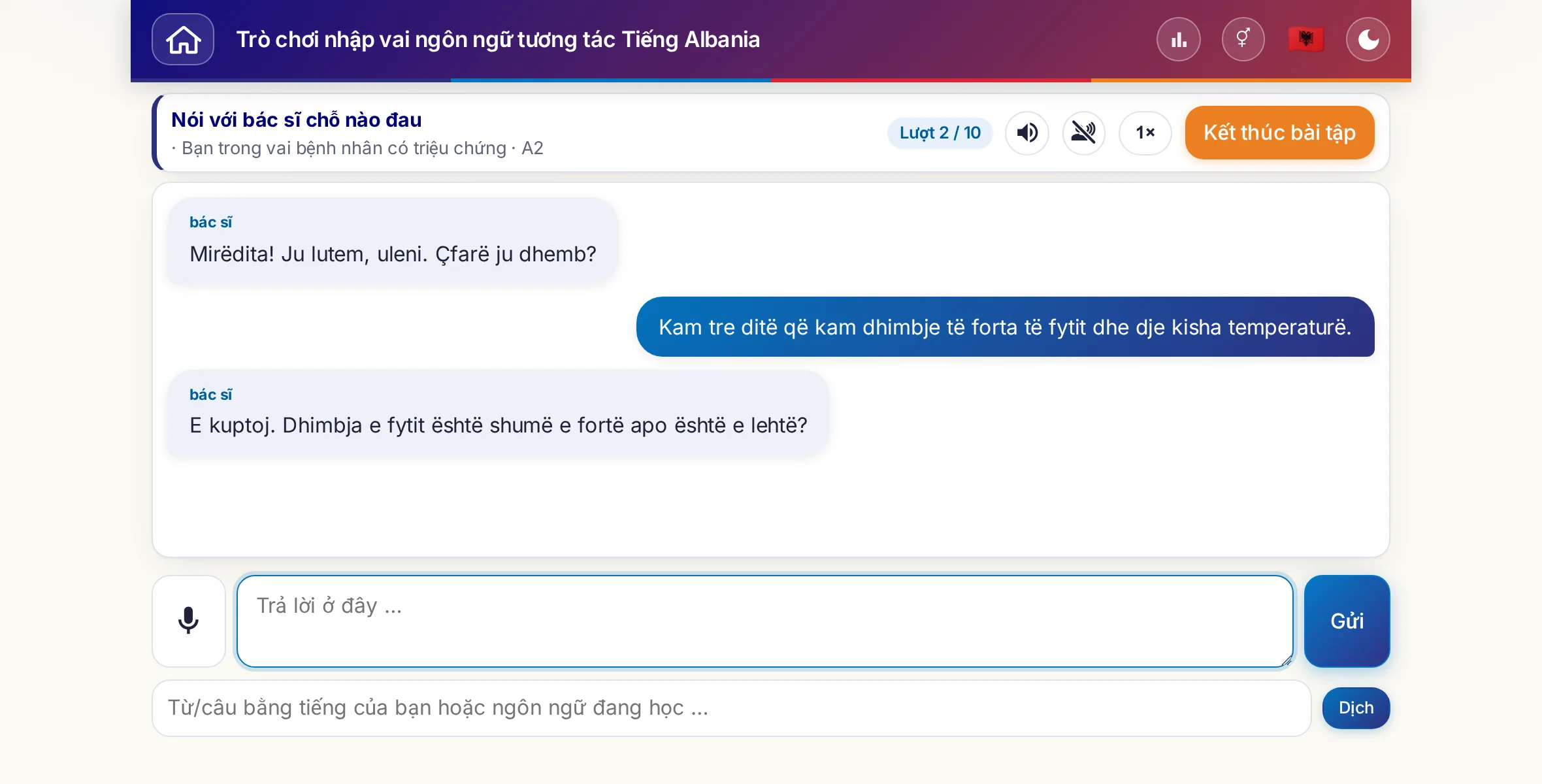Open the statistics bar chart icon
This screenshot has width=1542, height=784.
click(x=1179, y=39)
